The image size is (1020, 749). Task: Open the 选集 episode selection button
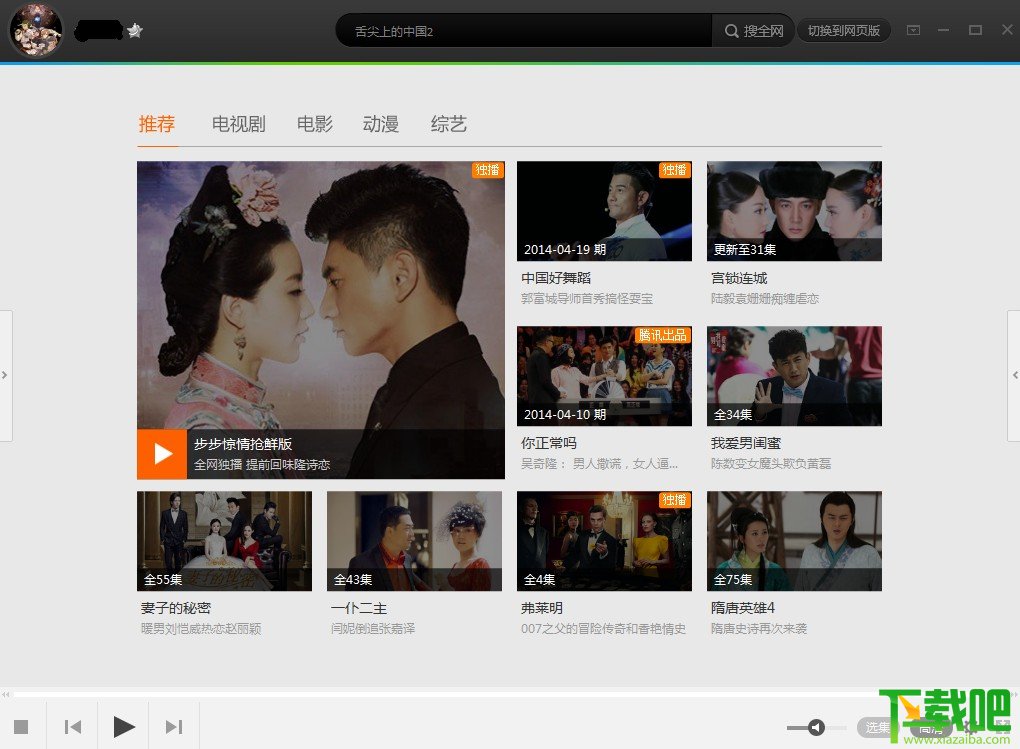pyautogui.click(x=876, y=727)
